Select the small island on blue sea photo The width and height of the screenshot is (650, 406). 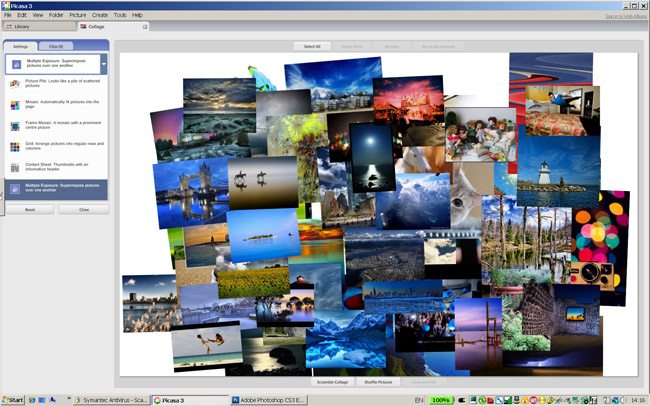263,234
